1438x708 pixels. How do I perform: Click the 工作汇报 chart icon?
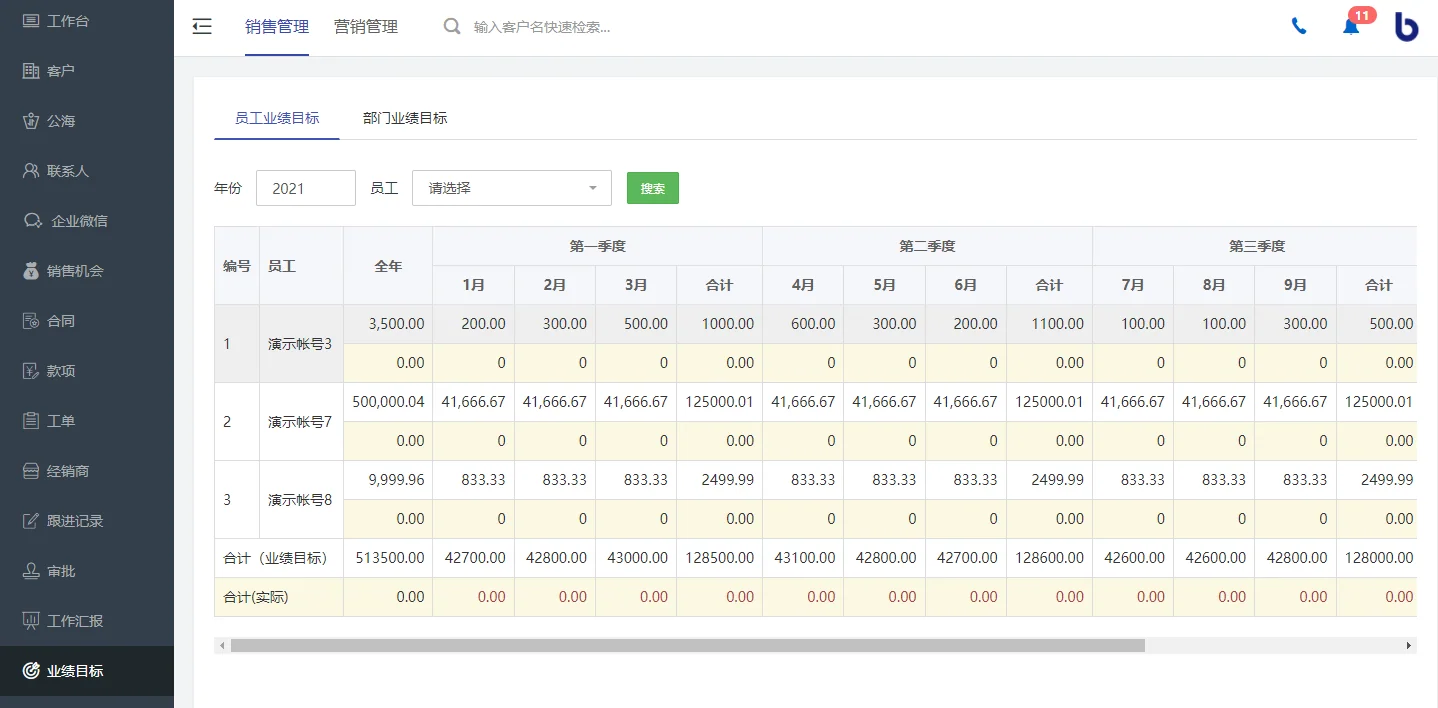click(31, 620)
